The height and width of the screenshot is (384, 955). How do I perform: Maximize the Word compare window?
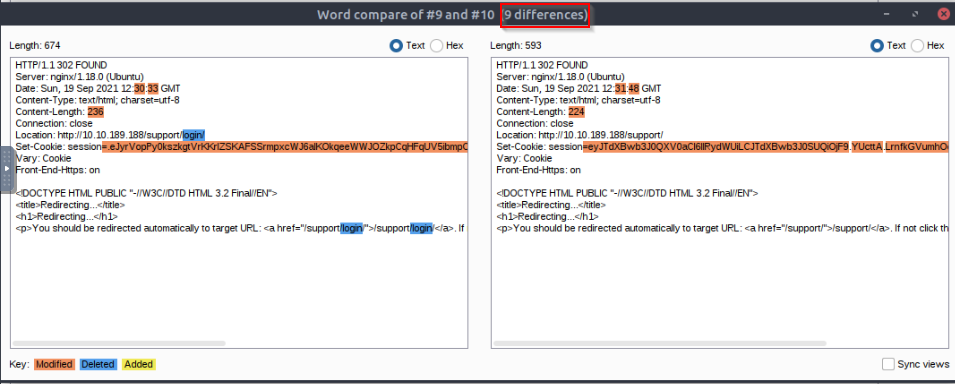tap(915, 13)
